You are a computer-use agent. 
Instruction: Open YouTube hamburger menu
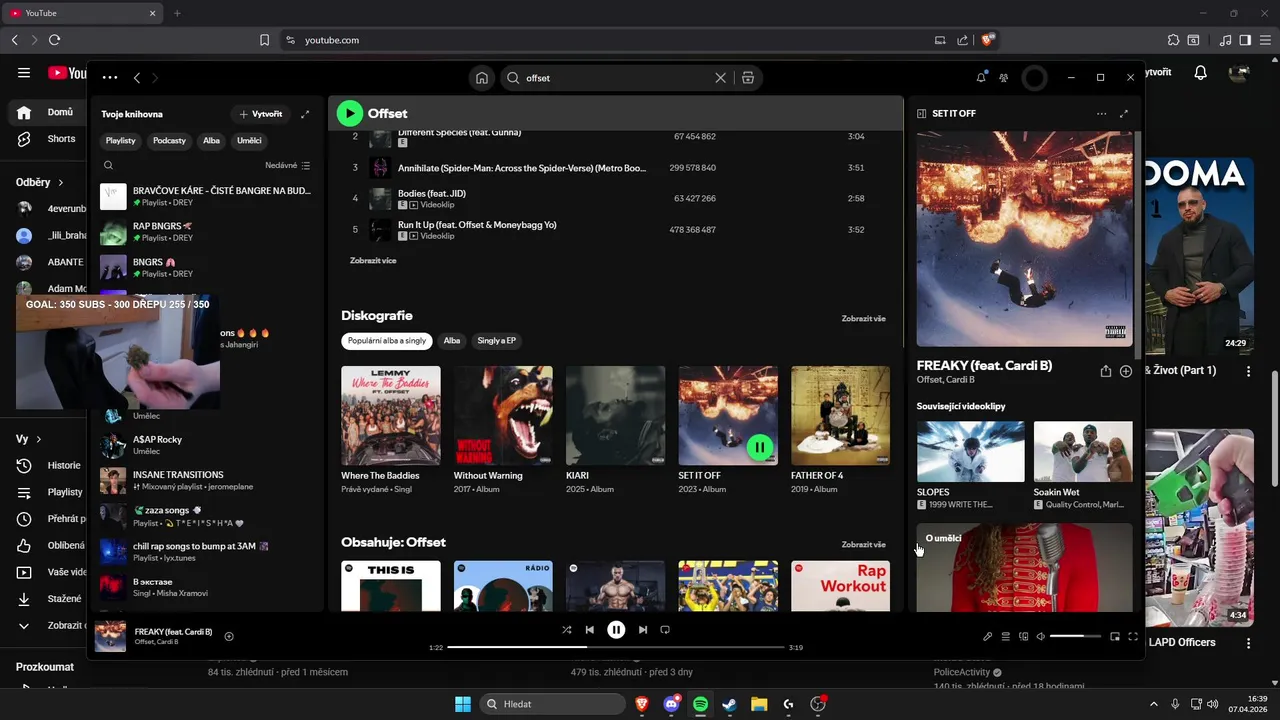tap(24, 72)
